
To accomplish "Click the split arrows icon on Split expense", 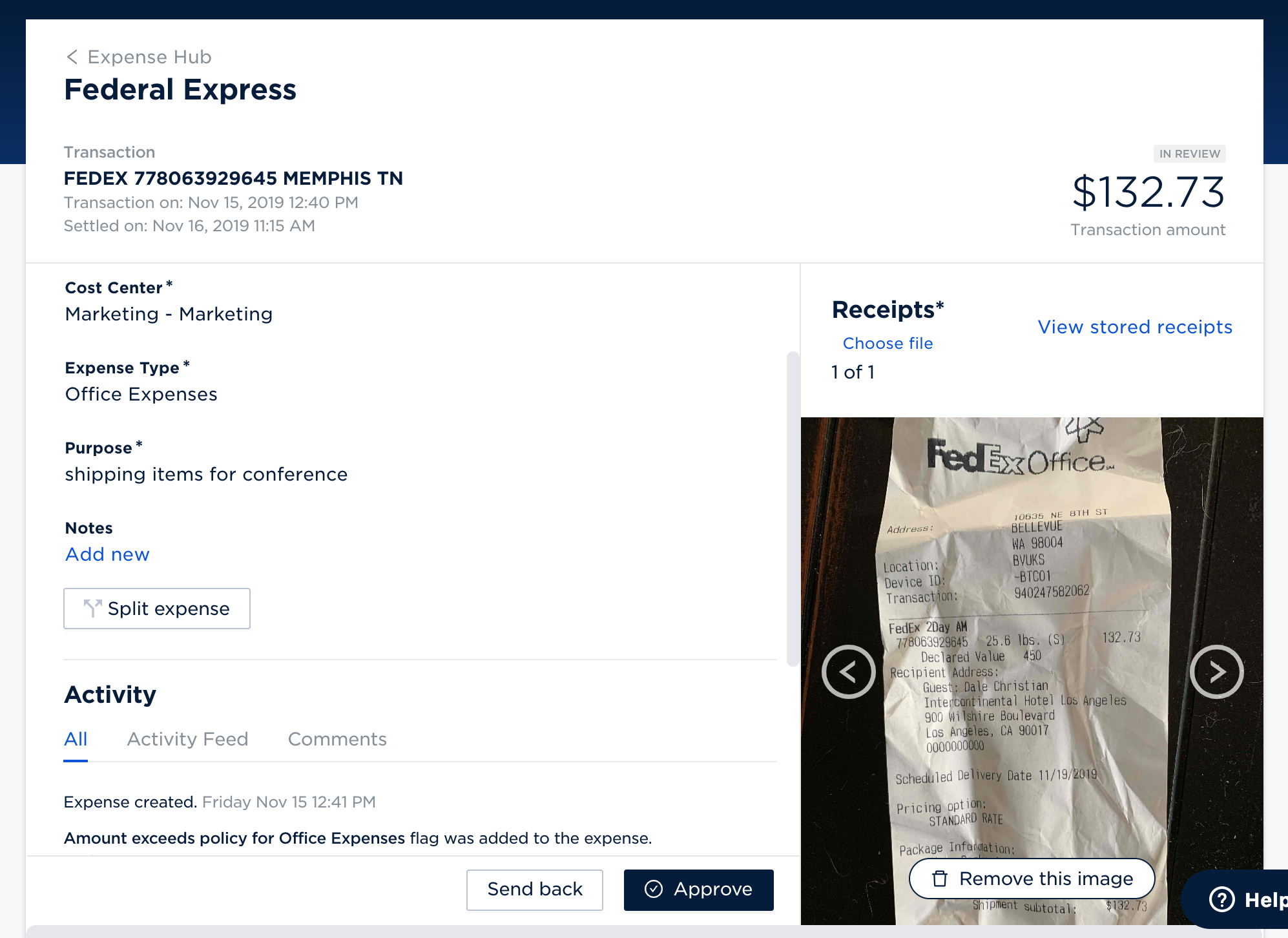I will pyautogui.click(x=92, y=608).
